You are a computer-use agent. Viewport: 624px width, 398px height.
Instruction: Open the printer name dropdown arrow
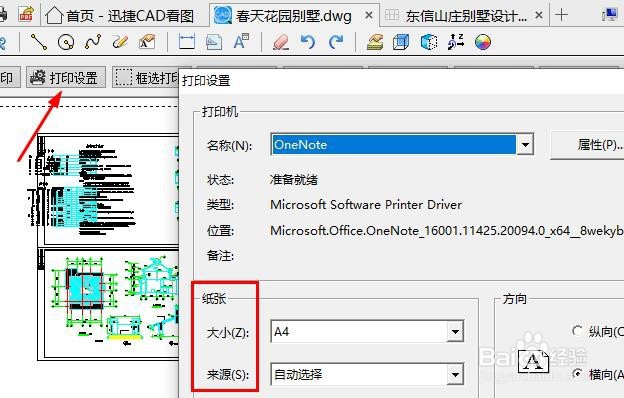coord(525,145)
